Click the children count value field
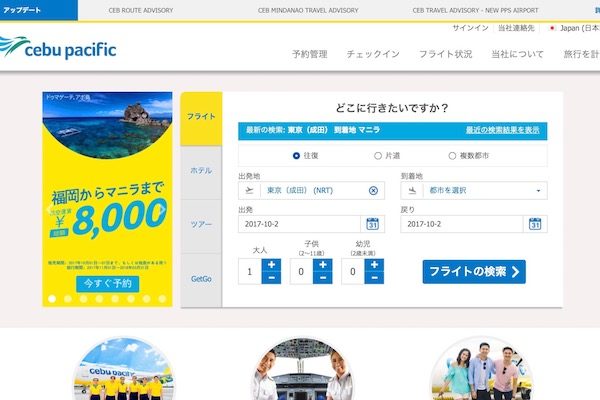Image resolution: width=600 pixels, height=400 pixels. coord(301,271)
